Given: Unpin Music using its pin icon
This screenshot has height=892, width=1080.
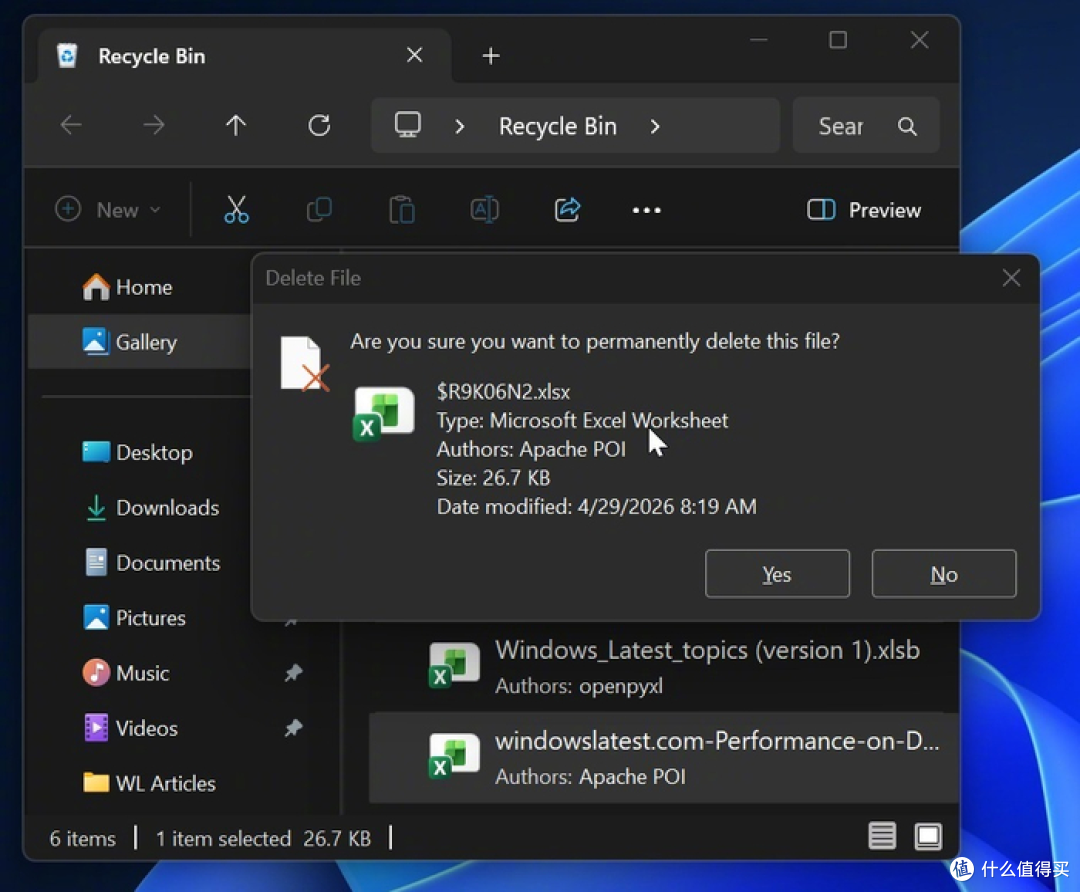Looking at the screenshot, I should (293, 672).
